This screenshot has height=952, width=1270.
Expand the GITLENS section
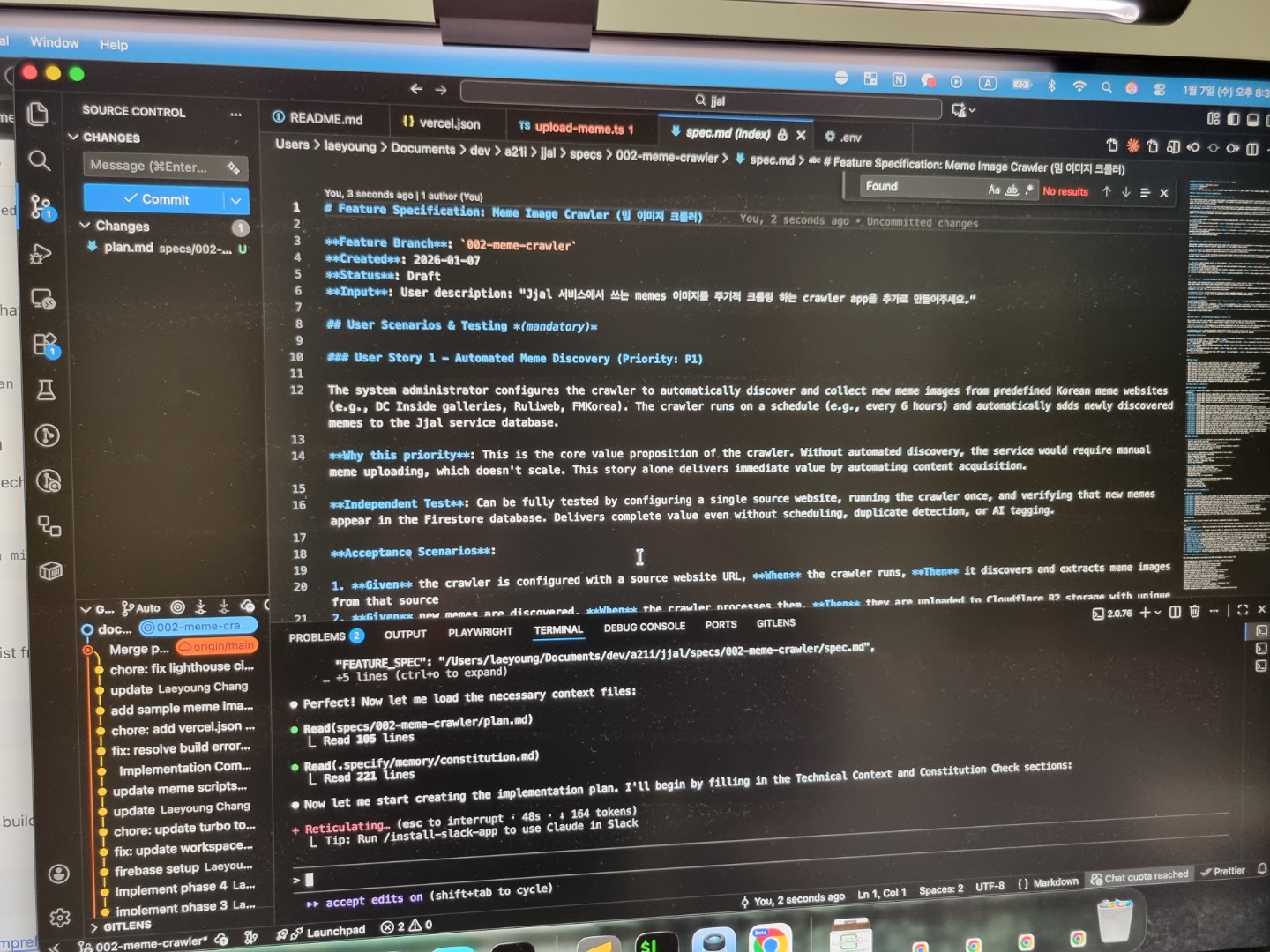click(127, 926)
